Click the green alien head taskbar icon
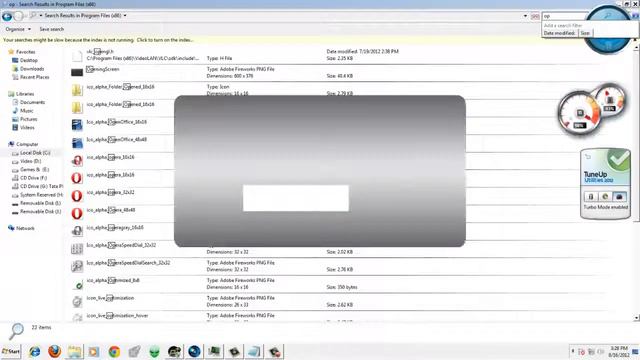The height and width of the screenshot is (360, 640). point(154,351)
